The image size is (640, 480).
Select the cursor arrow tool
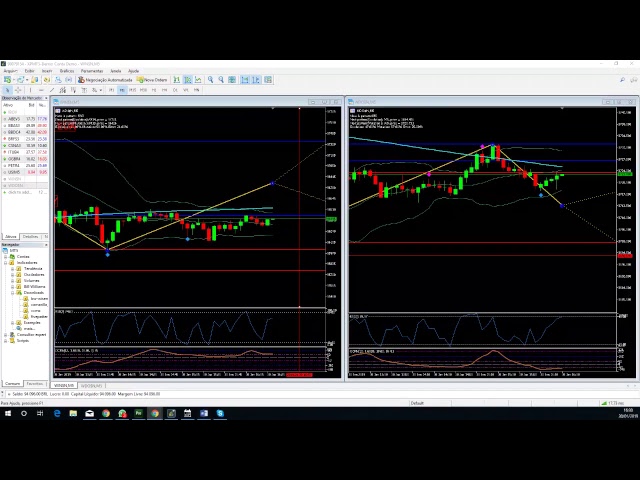pos(7,90)
